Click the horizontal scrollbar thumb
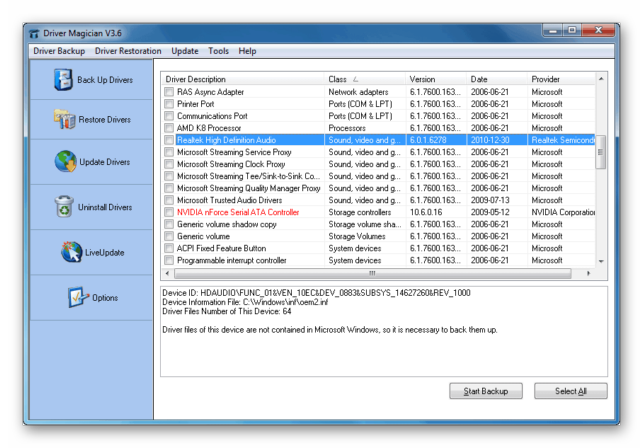 (x=372, y=273)
